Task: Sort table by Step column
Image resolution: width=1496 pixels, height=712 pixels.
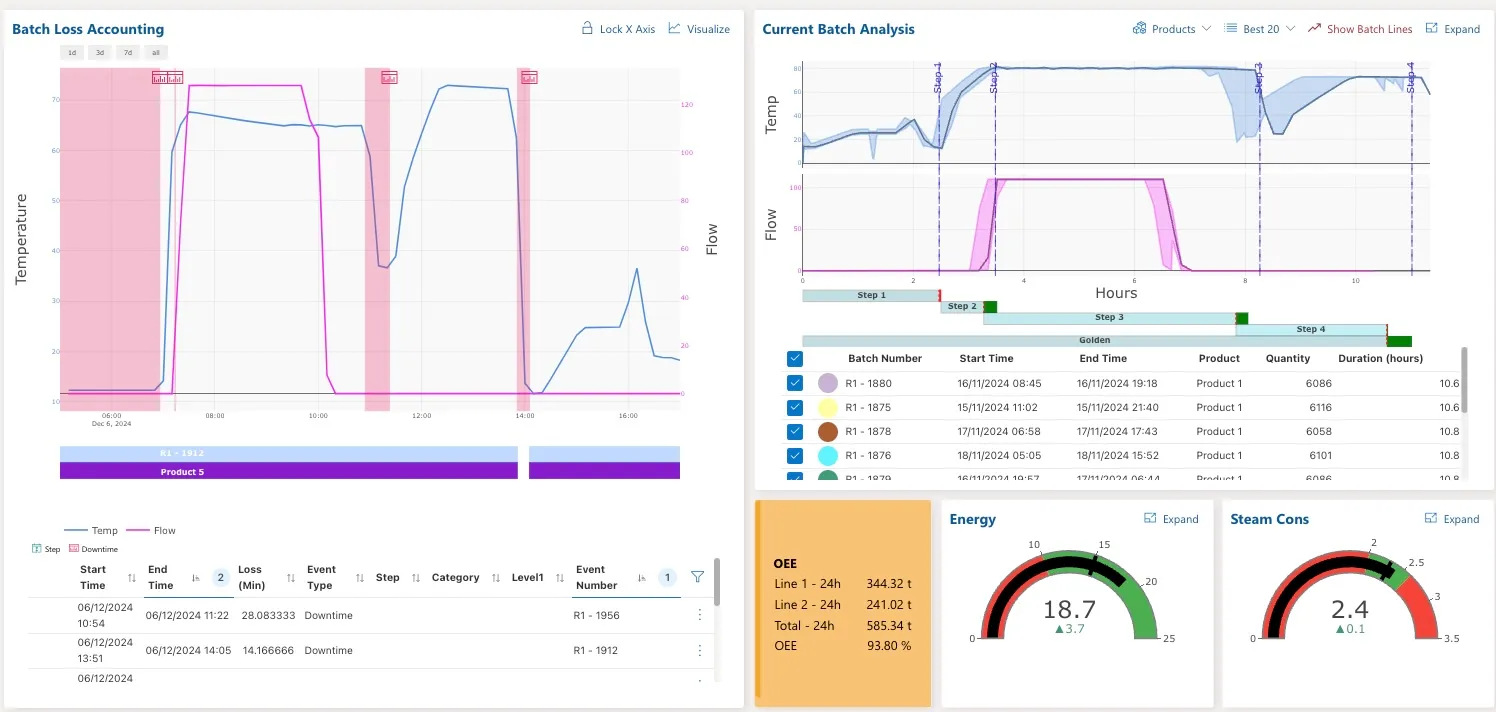Action: tap(414, 578)
